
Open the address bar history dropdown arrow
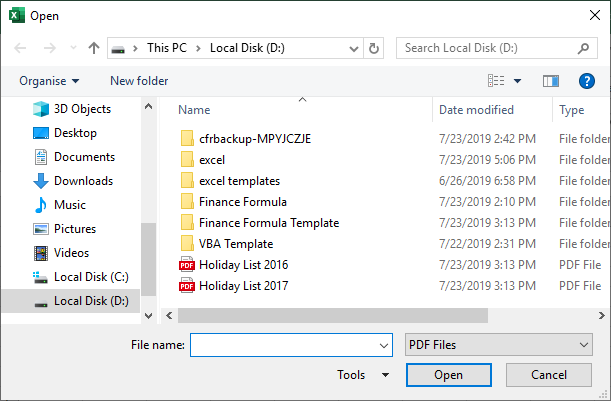354,48
